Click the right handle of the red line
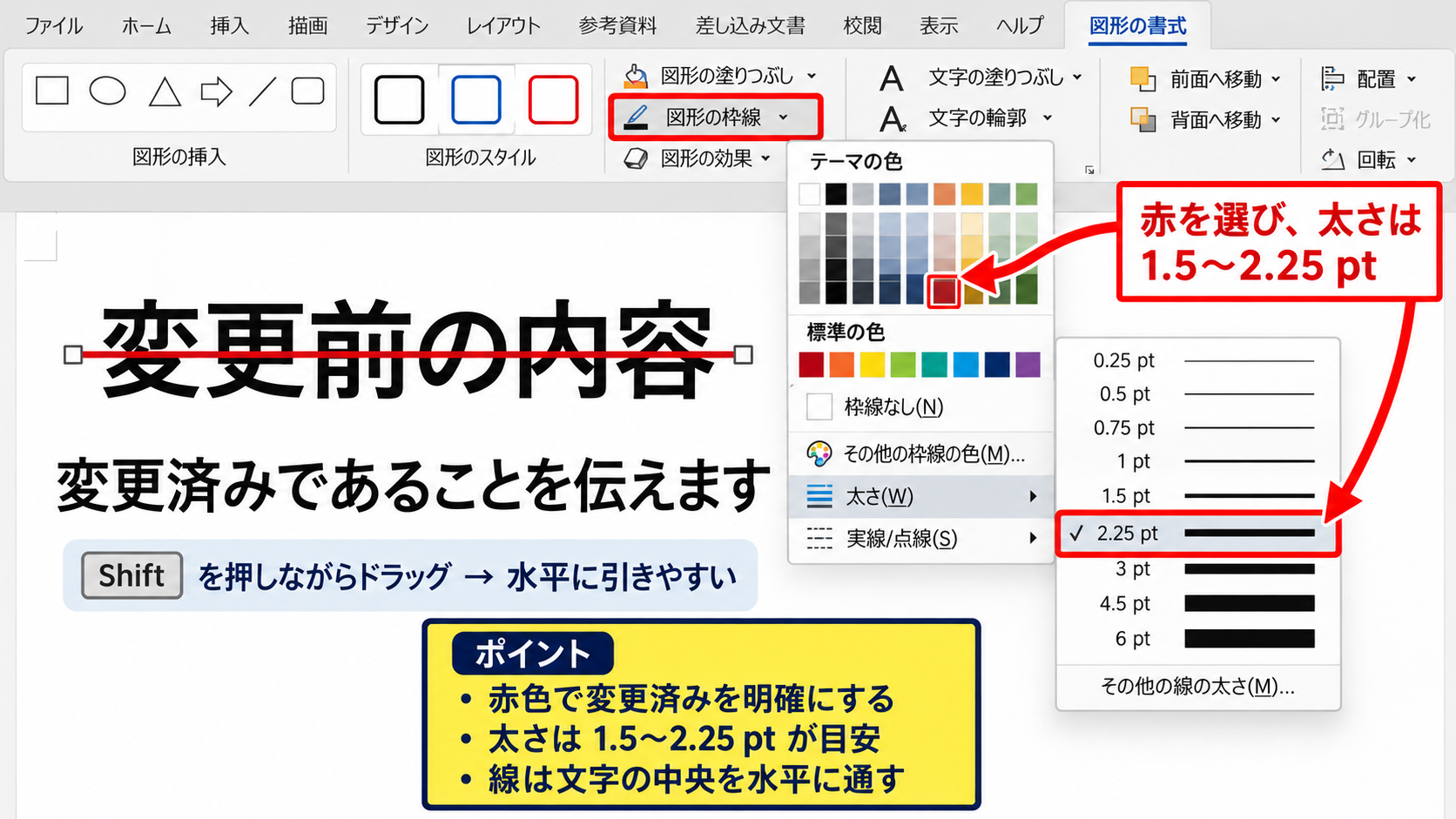The height and width of the screenshot is (819, 1456). 743,354
